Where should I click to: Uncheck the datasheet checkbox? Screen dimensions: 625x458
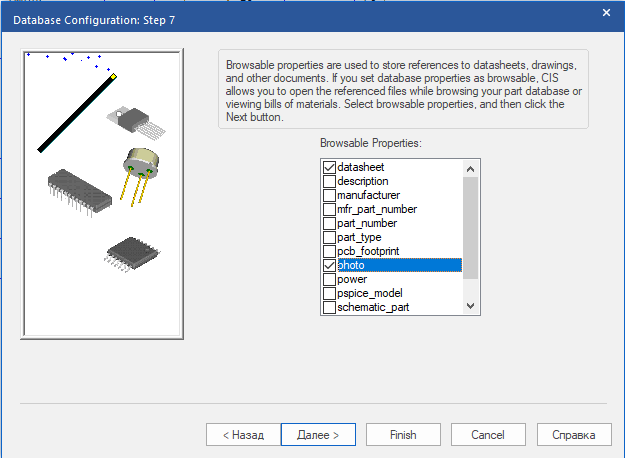(x=329, y=167)
